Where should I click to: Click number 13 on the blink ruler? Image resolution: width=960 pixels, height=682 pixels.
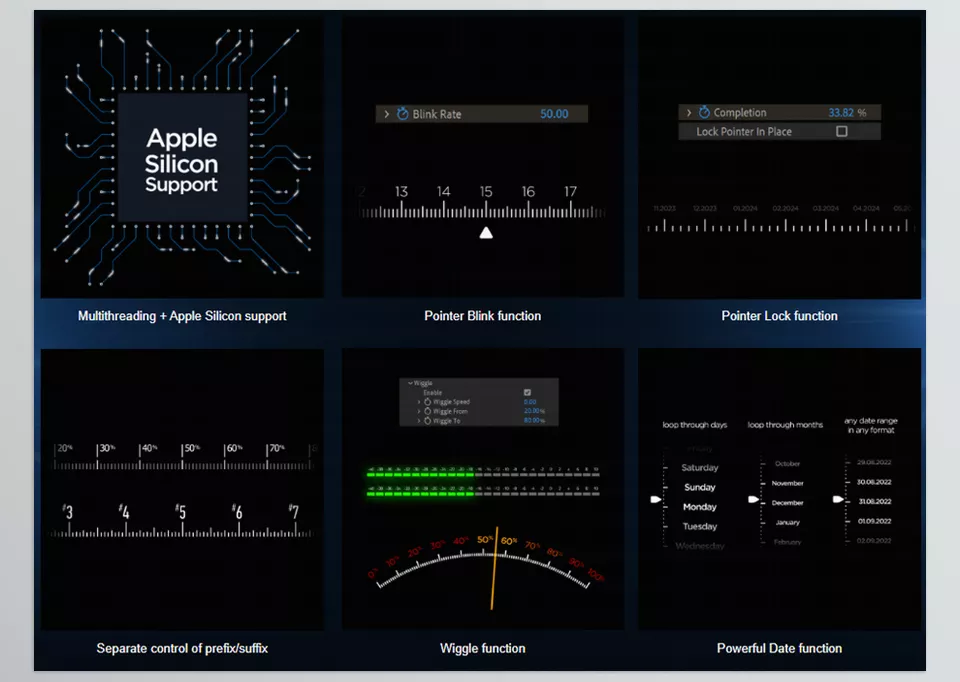[401, 192]
